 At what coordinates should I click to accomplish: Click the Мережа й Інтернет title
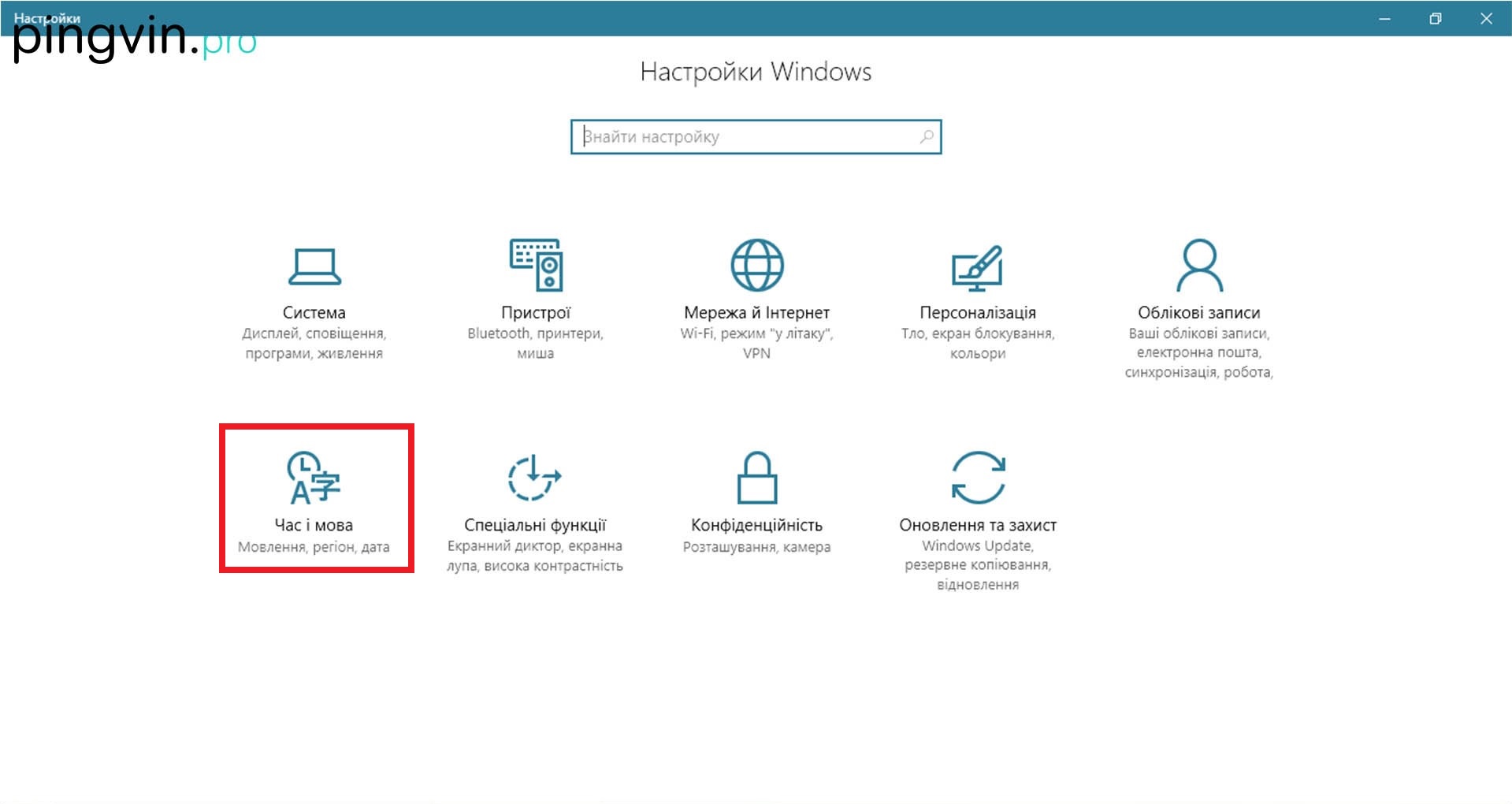[x=756, y=313]
